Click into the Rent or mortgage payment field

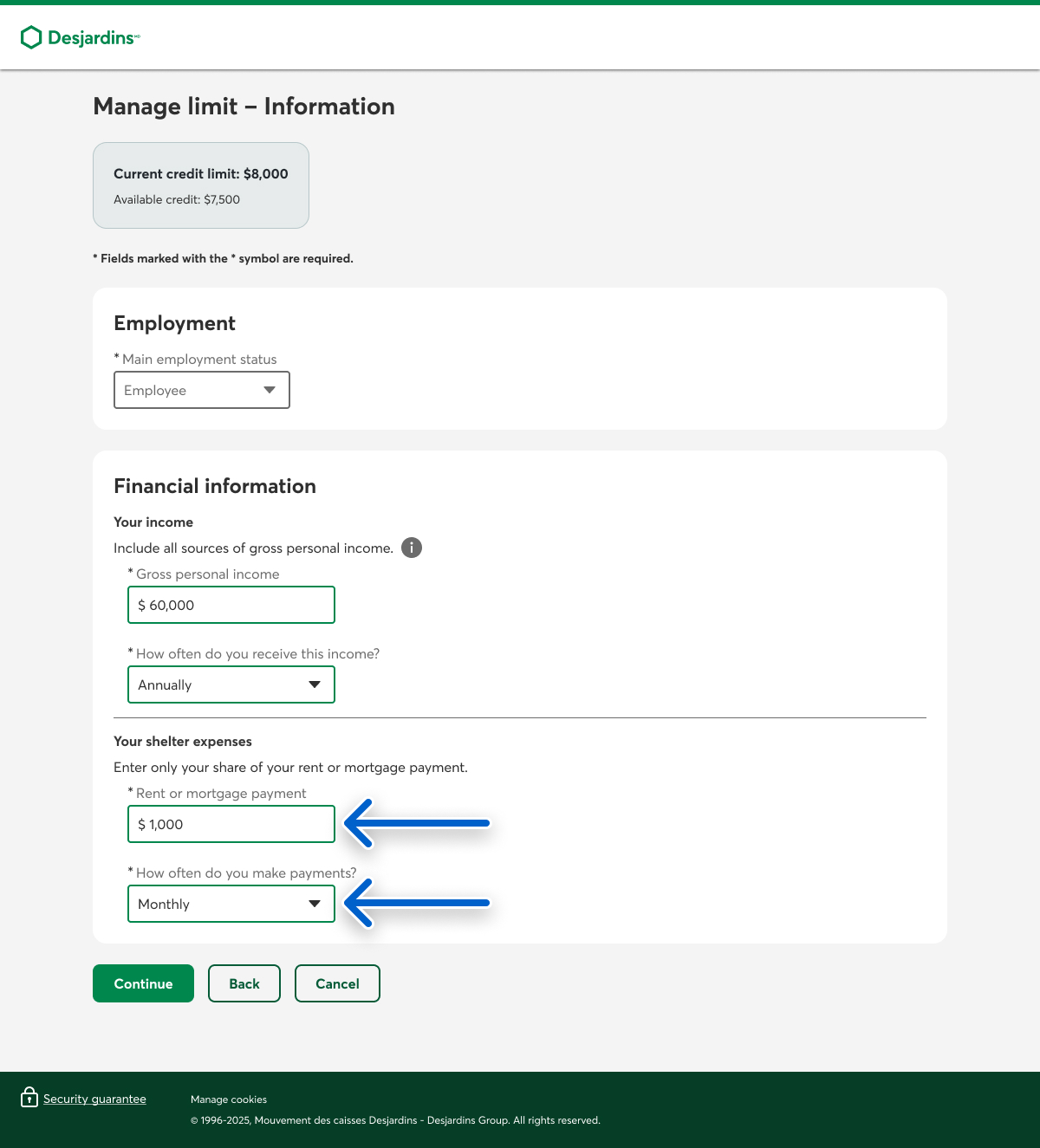point(231,824)
